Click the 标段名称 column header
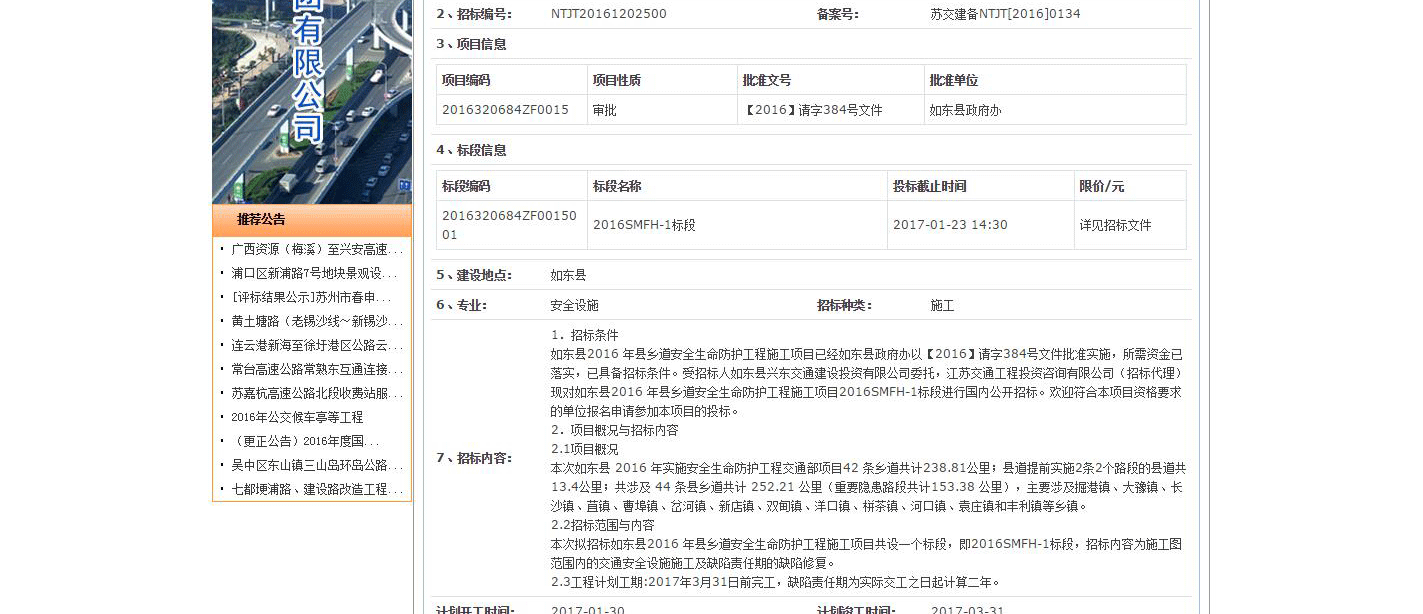The image size is (1423, 614). pos(617,186)
